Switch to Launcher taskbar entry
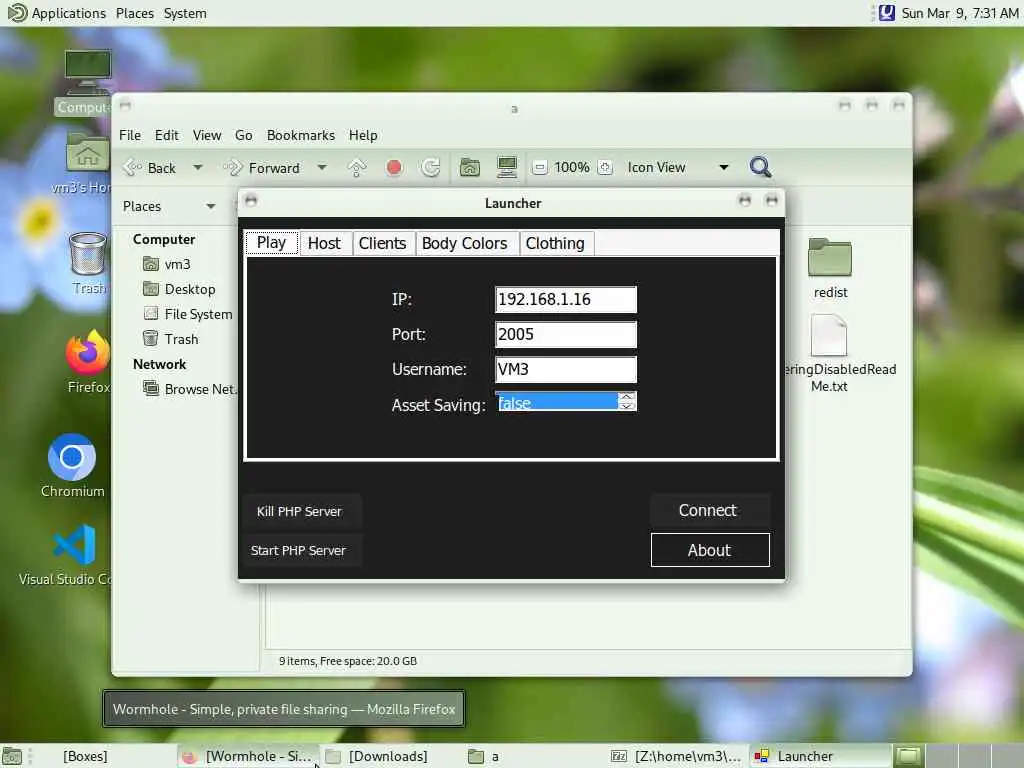Screen dimensions: 1024x768 click(820, 756)
